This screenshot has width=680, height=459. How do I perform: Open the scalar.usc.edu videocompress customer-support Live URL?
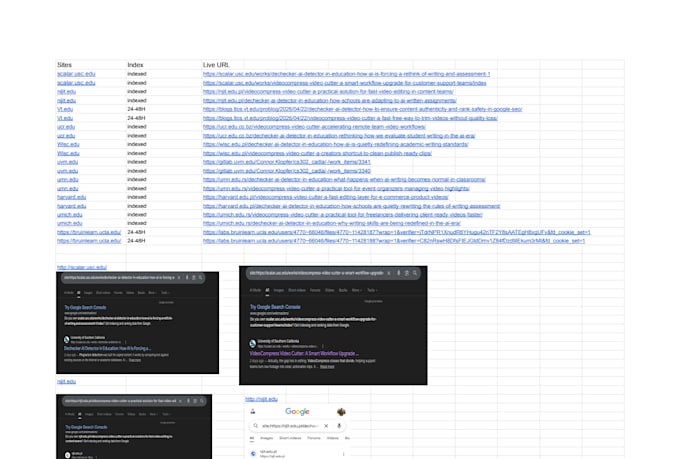coord(344,83)
